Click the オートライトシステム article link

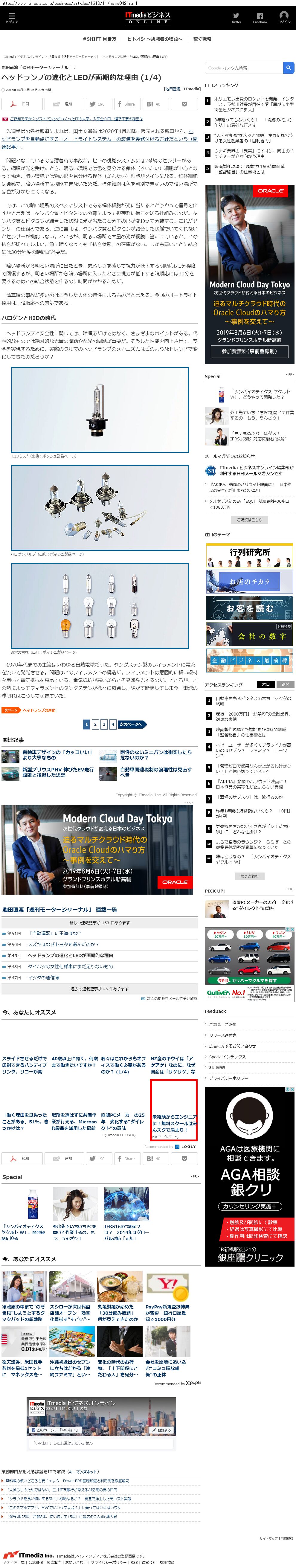click(x=99, y=139)
